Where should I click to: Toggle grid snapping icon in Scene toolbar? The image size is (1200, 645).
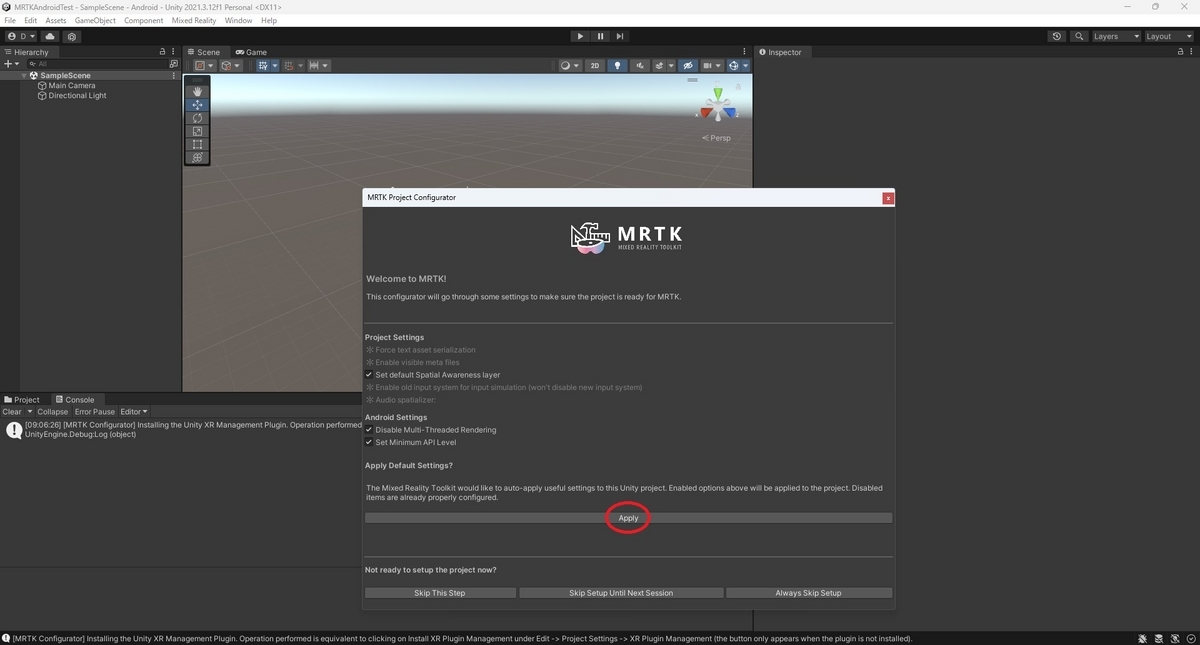click(x=292, y=66)
